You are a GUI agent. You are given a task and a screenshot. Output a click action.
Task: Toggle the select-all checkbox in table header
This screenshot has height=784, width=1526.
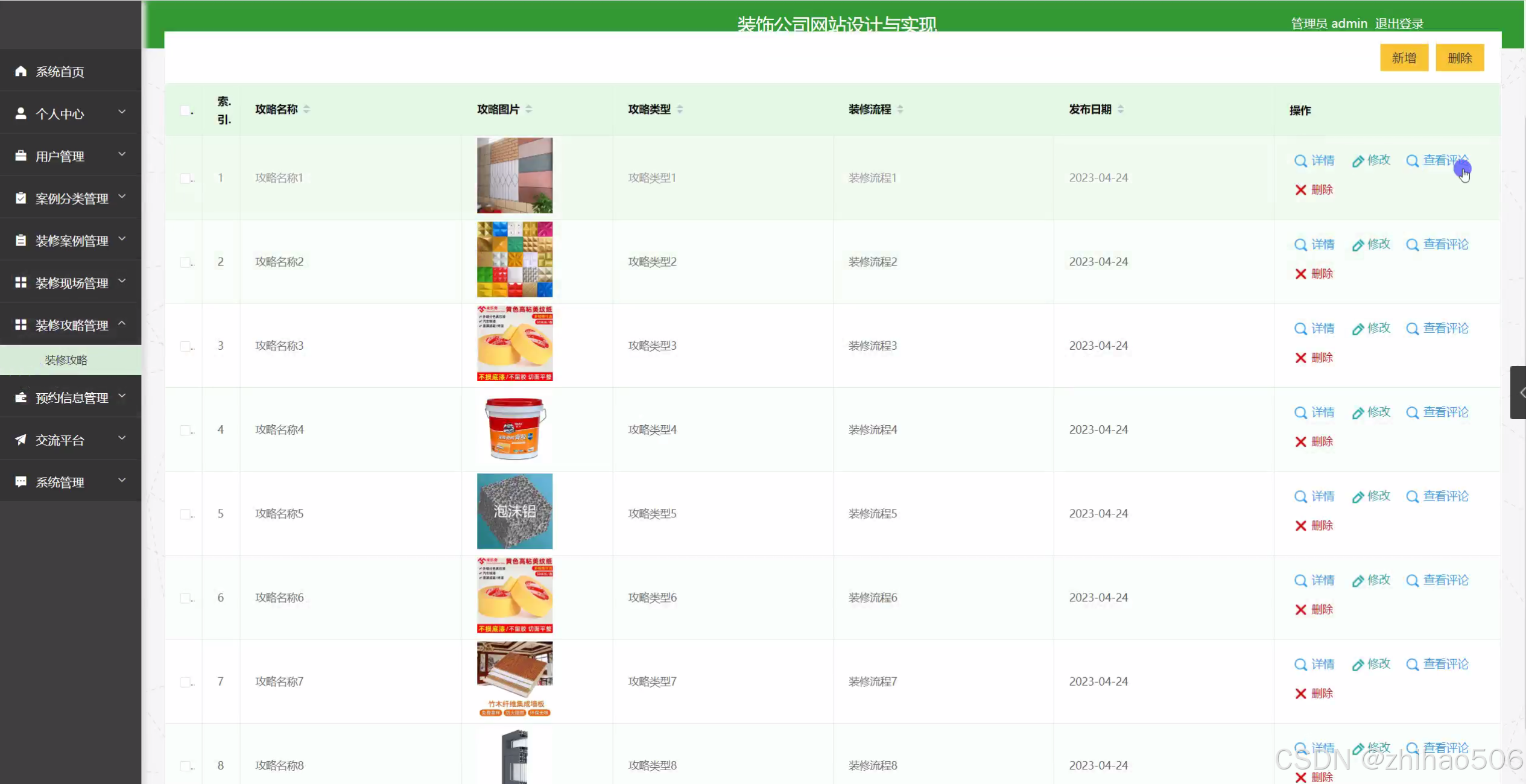pyautogui.click(x=185, y=110)
